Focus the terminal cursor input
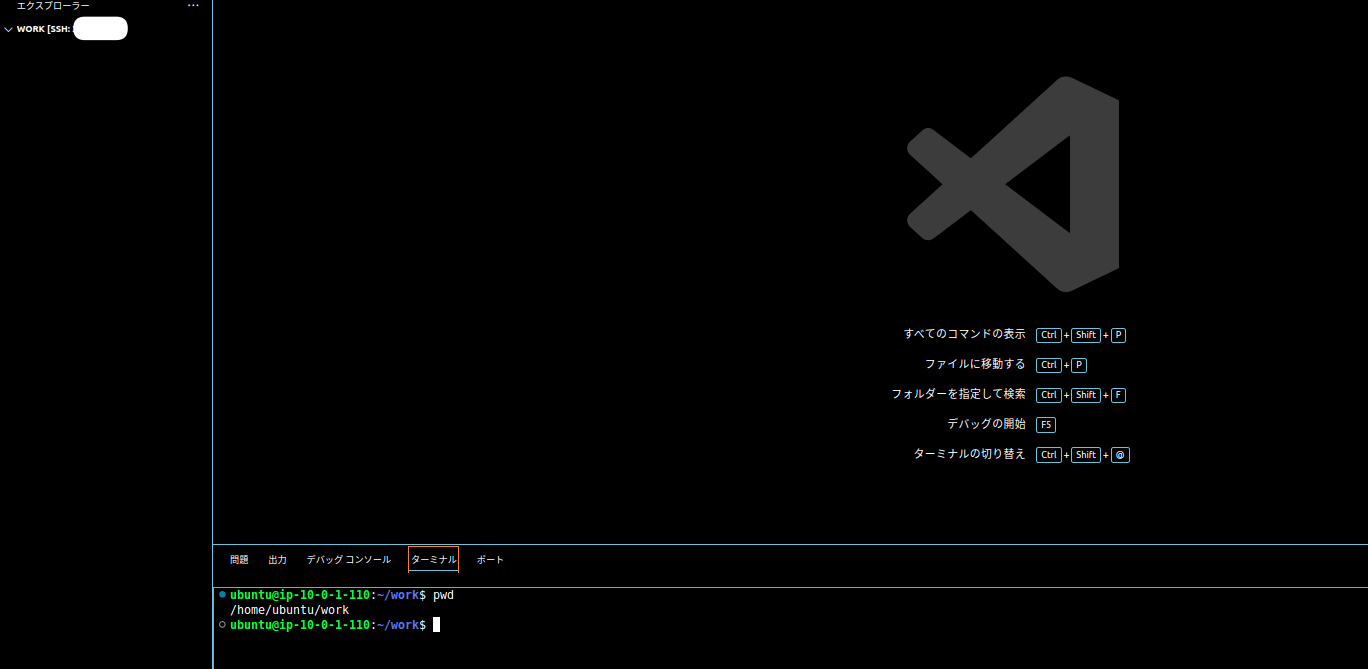This screenshot has height=669, width=1368. pyautogui.click(x=436, y=625)
